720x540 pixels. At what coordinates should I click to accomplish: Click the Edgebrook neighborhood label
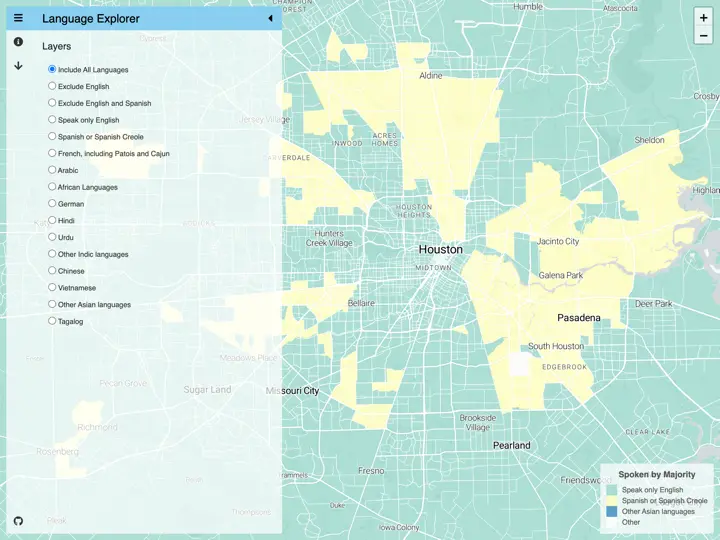pyautogui.click(x=564, y=367)
